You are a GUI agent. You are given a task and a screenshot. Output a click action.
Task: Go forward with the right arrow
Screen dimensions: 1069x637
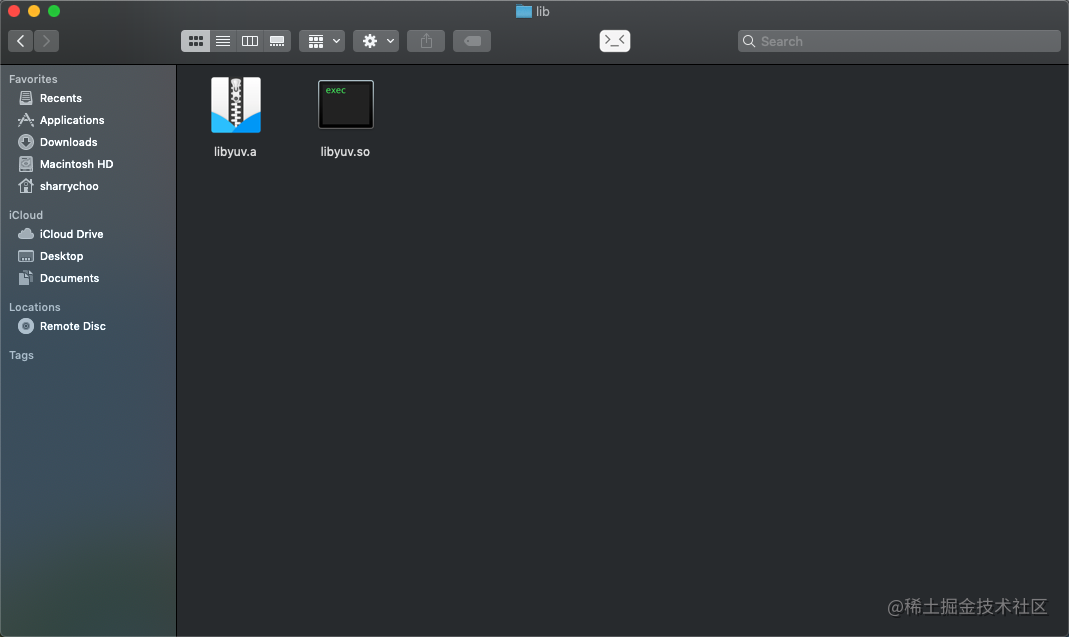[46, 41]
